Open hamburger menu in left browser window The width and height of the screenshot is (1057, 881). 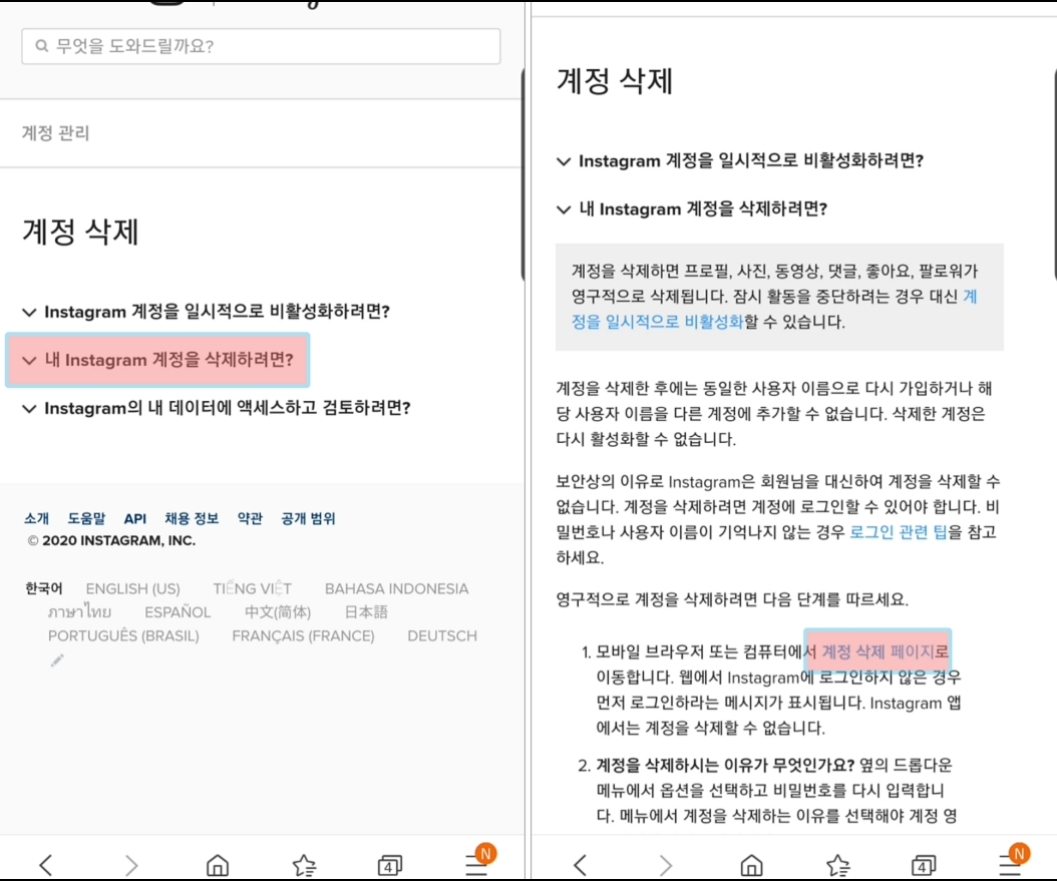pos(476,865)
